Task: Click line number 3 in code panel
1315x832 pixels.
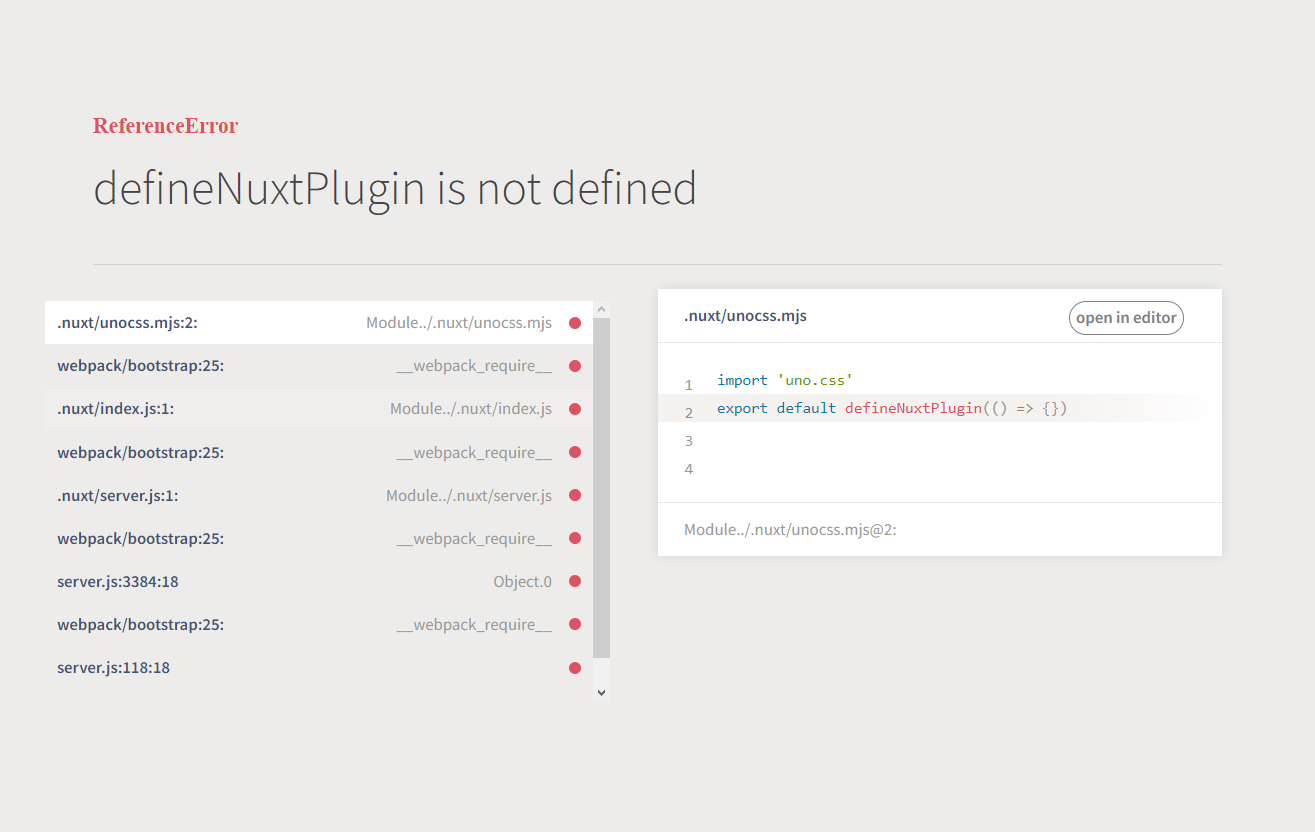Action: coord(688,441)
